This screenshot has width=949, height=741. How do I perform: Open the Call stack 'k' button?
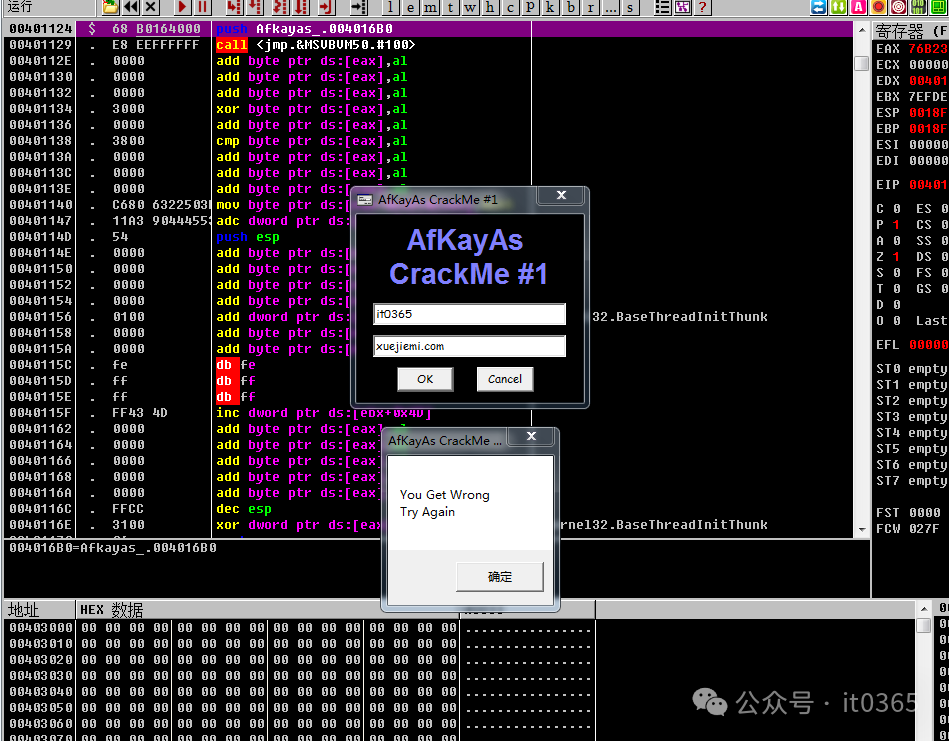(x=549, y=7)
